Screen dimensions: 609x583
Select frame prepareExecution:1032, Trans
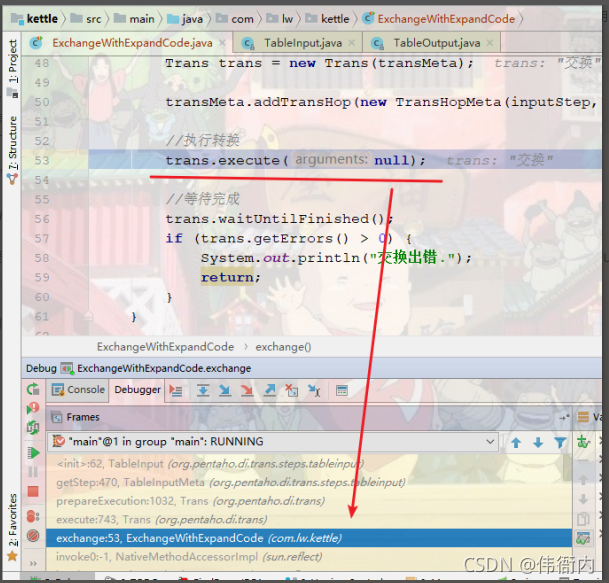(309, 501)
